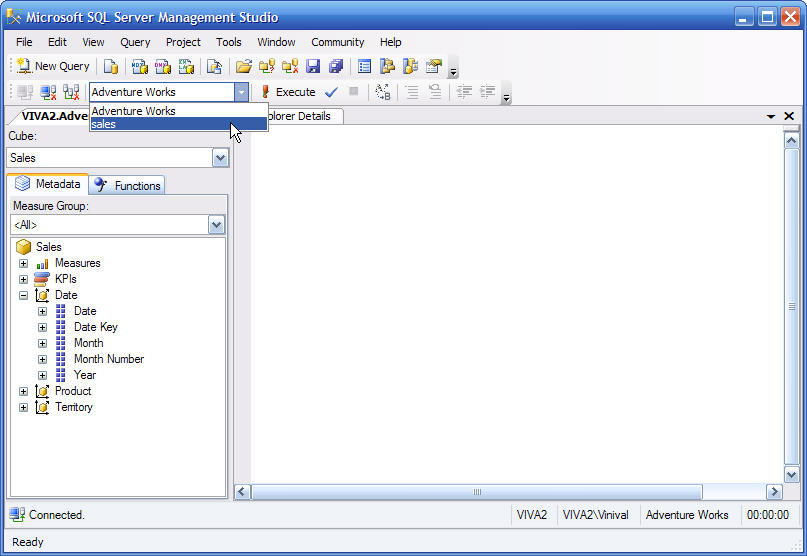Screen dimensions: 807x556
Task: Click the Uncomment selected lines icon
Action: coord(435,92)
